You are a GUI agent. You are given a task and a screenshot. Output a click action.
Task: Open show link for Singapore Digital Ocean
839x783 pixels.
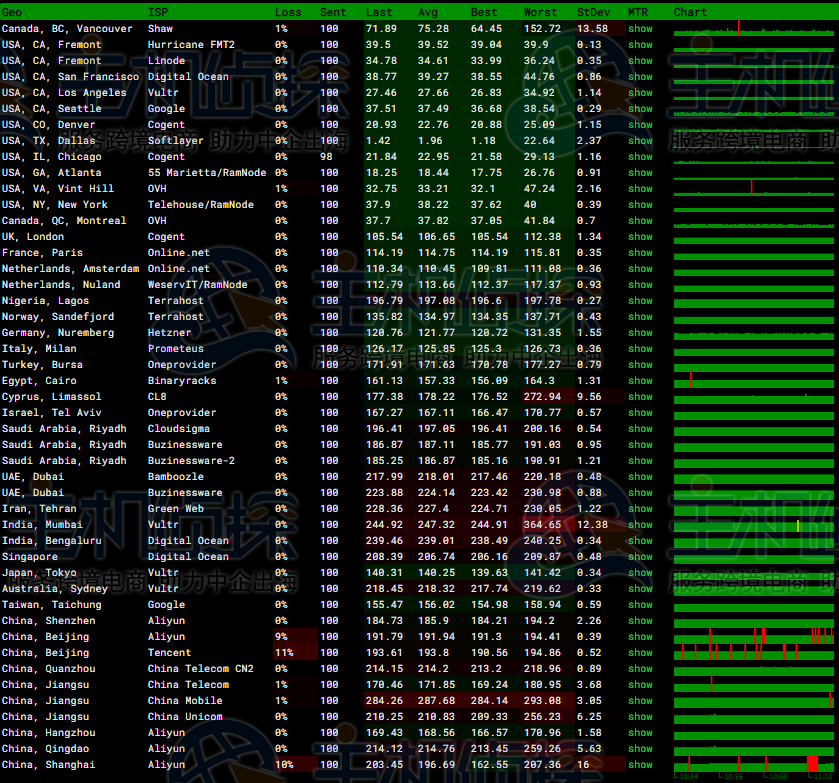point(640,557)
